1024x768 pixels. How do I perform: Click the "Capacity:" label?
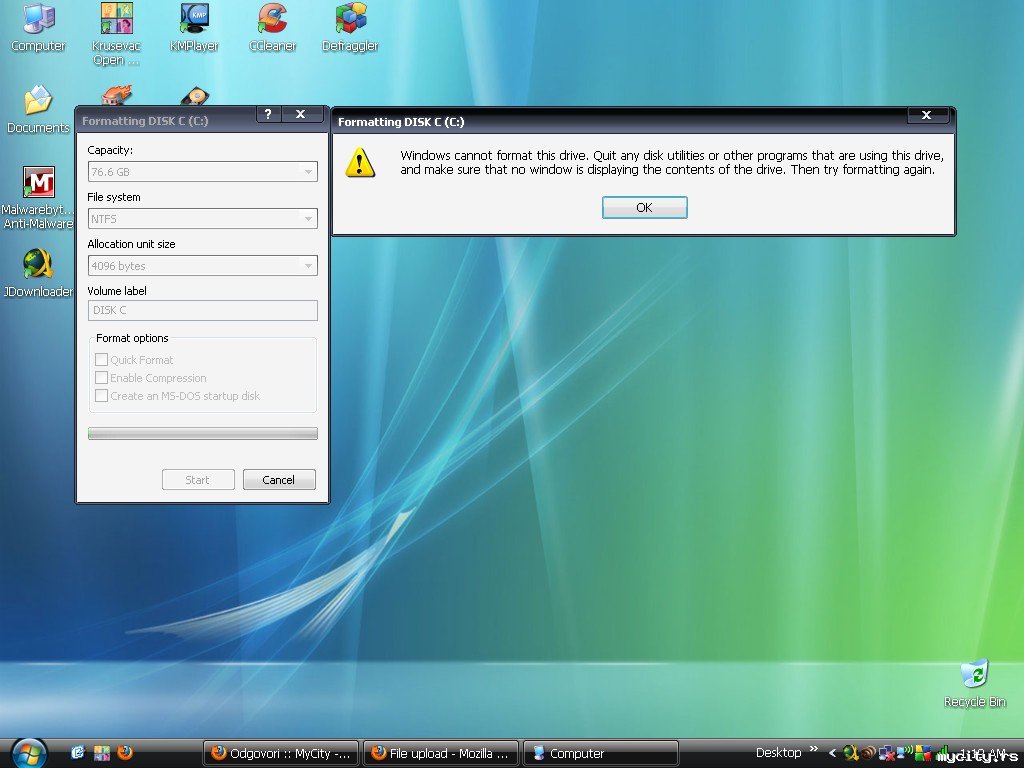[110, 150]
